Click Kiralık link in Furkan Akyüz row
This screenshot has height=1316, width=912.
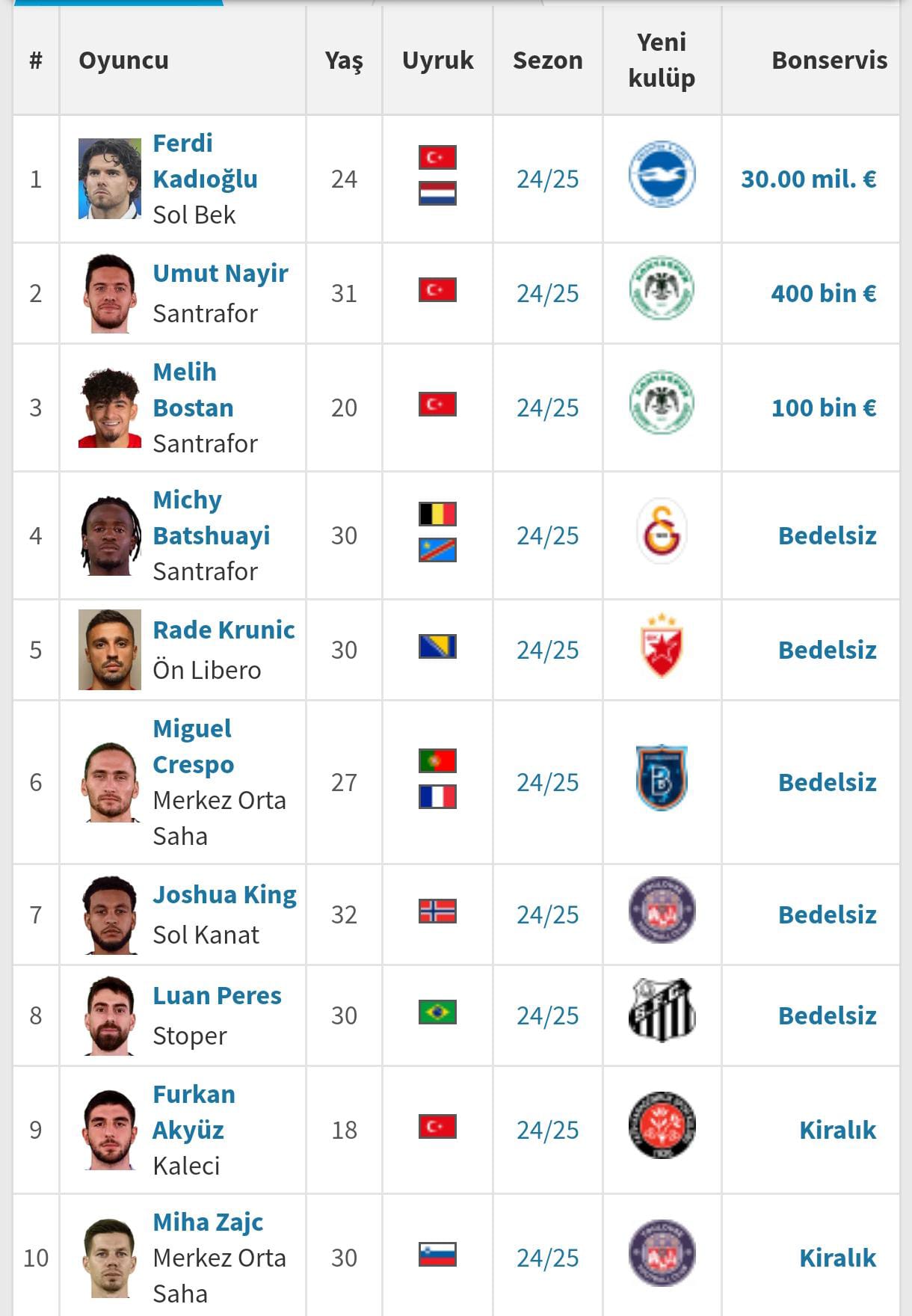tap(837, 1130)
